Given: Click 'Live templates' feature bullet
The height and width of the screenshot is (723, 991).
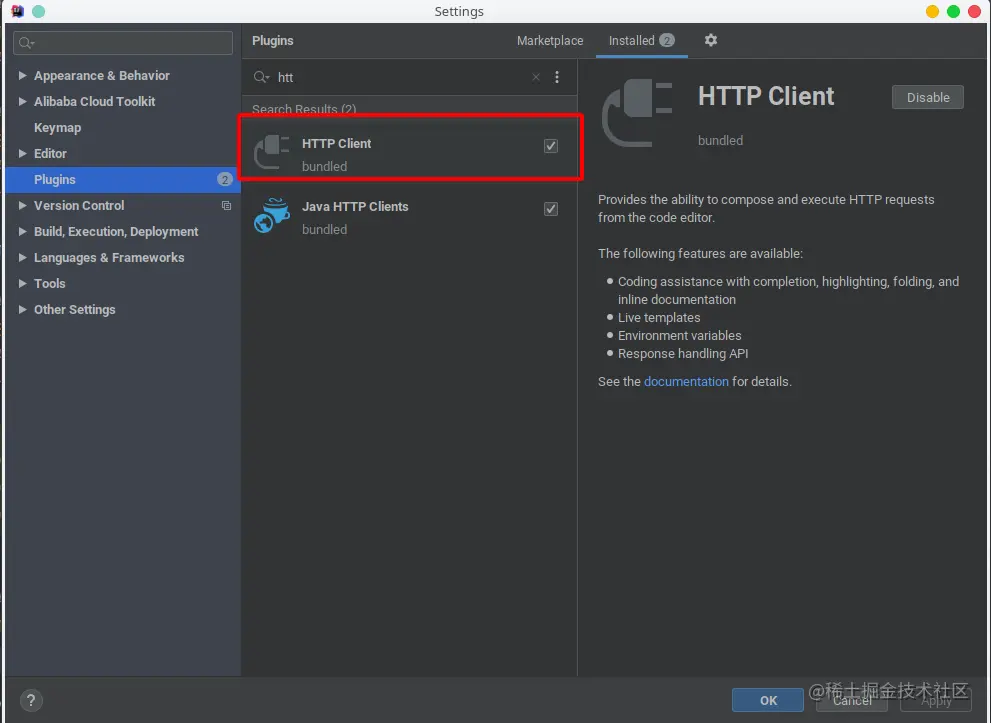Looking at the screenshot, I should click(659, 317).
